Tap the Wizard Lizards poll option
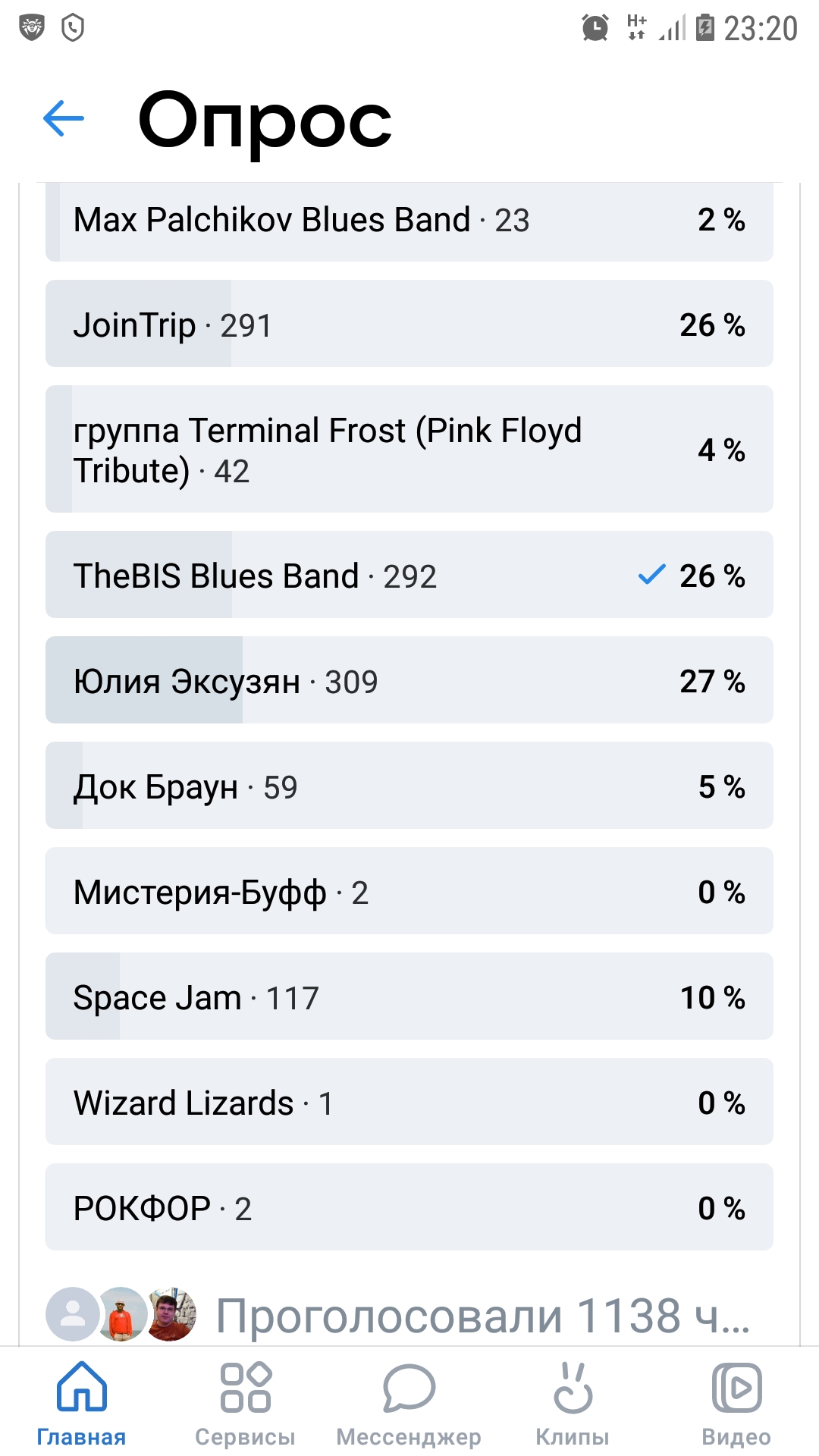The width and height of the screenshot is (819, 1456). click(409, 1102)
